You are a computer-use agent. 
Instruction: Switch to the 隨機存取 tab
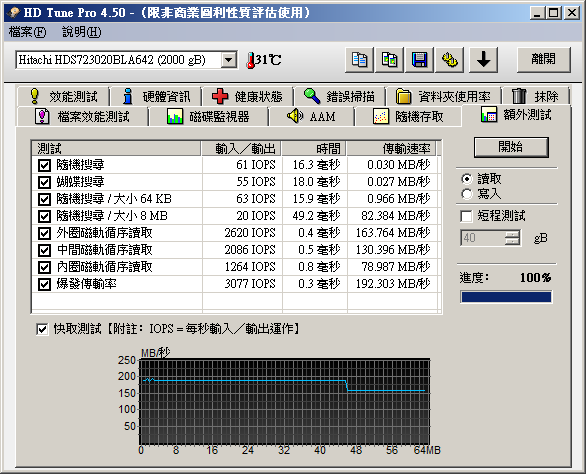pos(408,117)
